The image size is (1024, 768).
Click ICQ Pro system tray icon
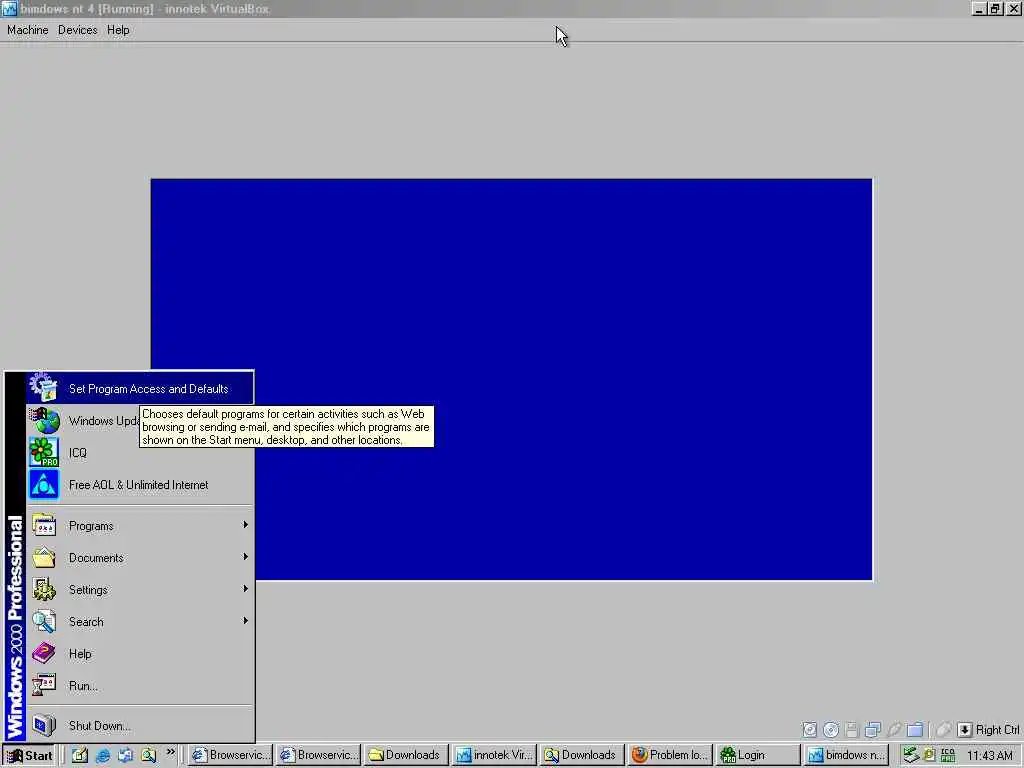948,756
